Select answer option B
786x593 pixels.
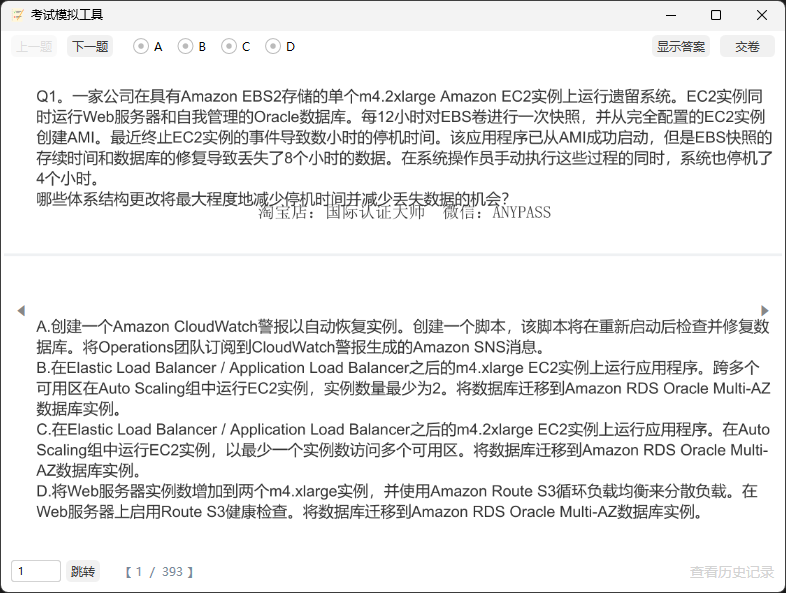pos(192,47)
